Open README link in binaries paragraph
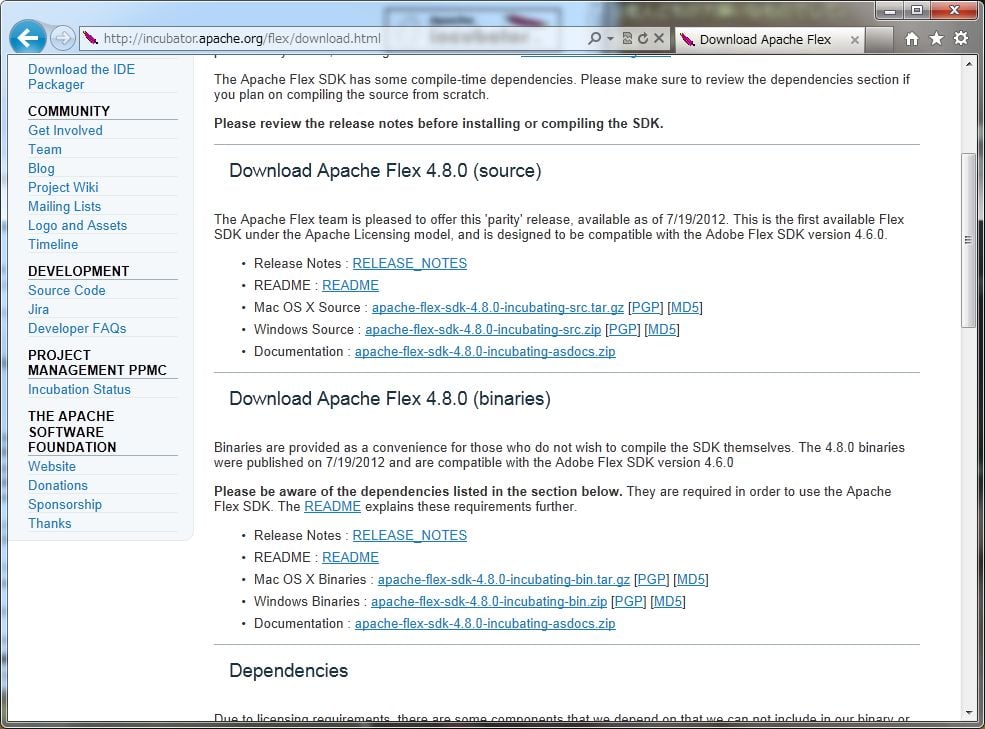The height and width of the screenshot is (729, 985). 332,507
